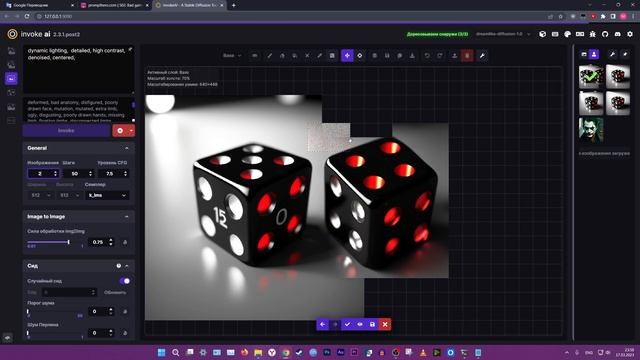Switch to Text to Image sidebar tab
This screenshot has width=640, height=360.
click(11, 51)
